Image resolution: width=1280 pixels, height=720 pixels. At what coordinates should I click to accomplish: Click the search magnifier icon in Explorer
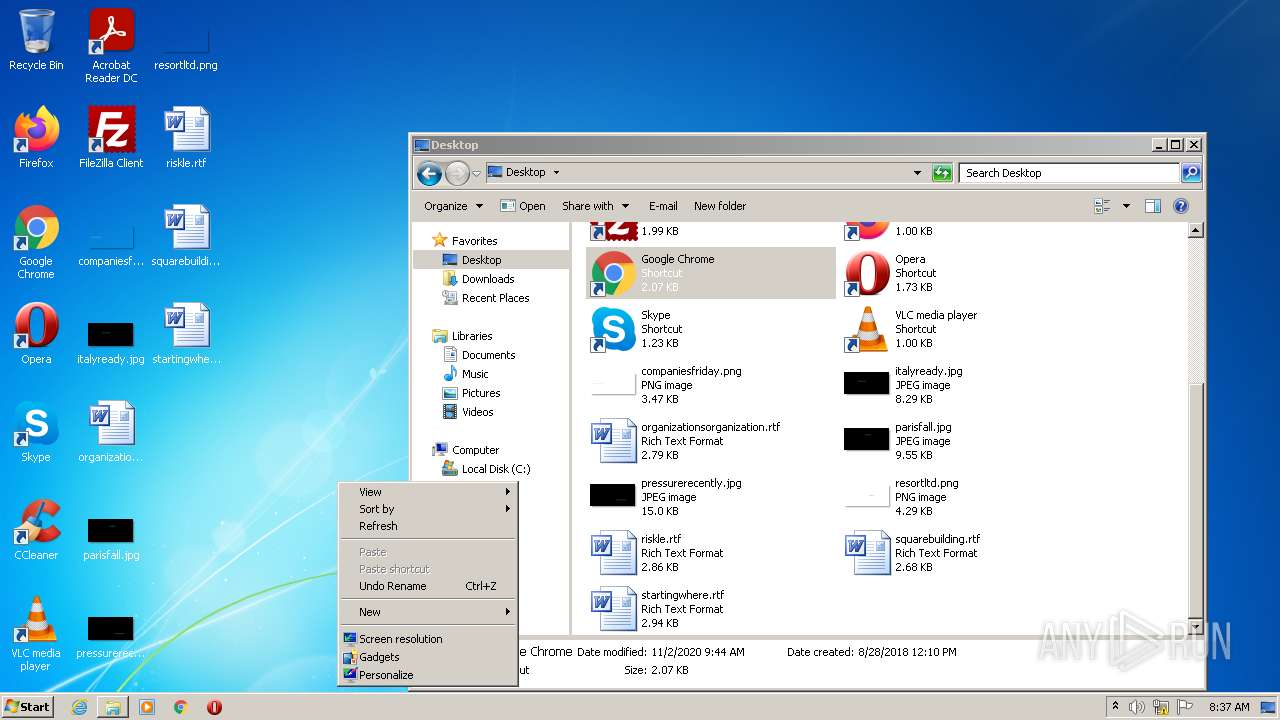[x=1190, y=173]
